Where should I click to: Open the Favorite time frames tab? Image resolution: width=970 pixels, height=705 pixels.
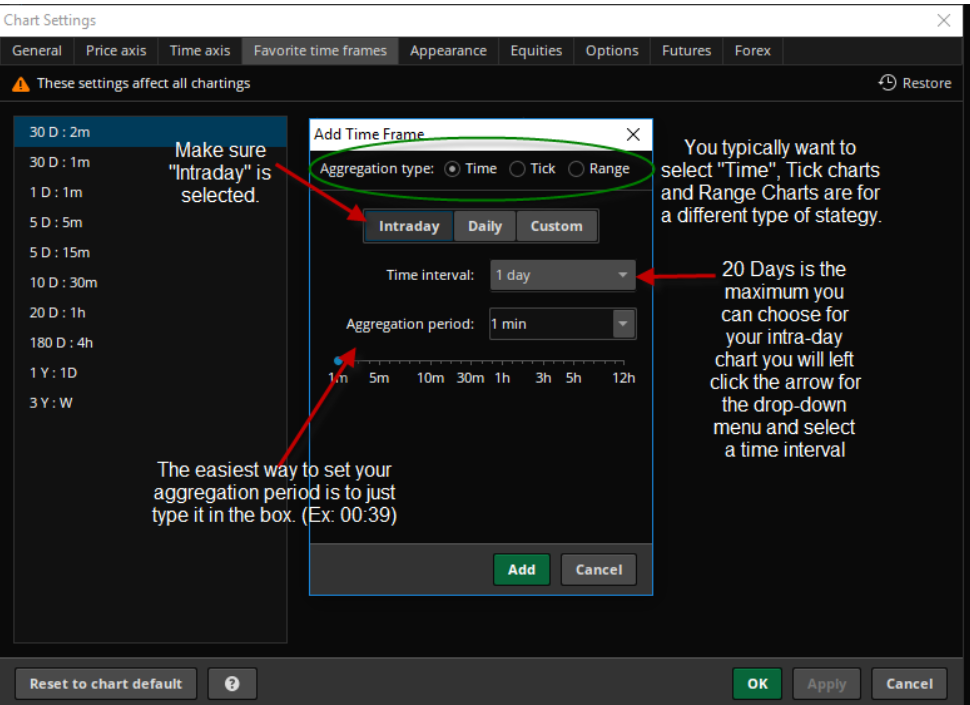[x=320, y=51]
